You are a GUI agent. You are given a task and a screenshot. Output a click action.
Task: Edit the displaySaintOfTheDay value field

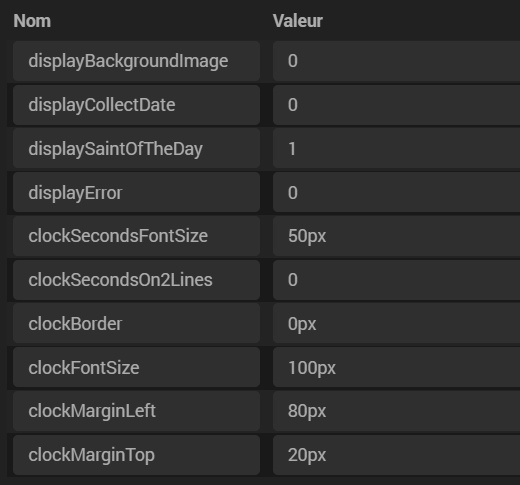point(396,149)
